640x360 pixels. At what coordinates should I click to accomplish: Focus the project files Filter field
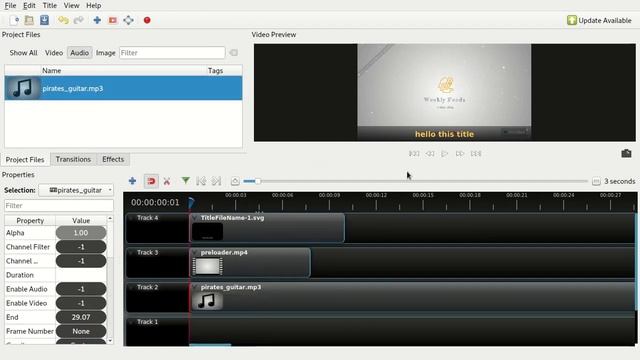172,53
